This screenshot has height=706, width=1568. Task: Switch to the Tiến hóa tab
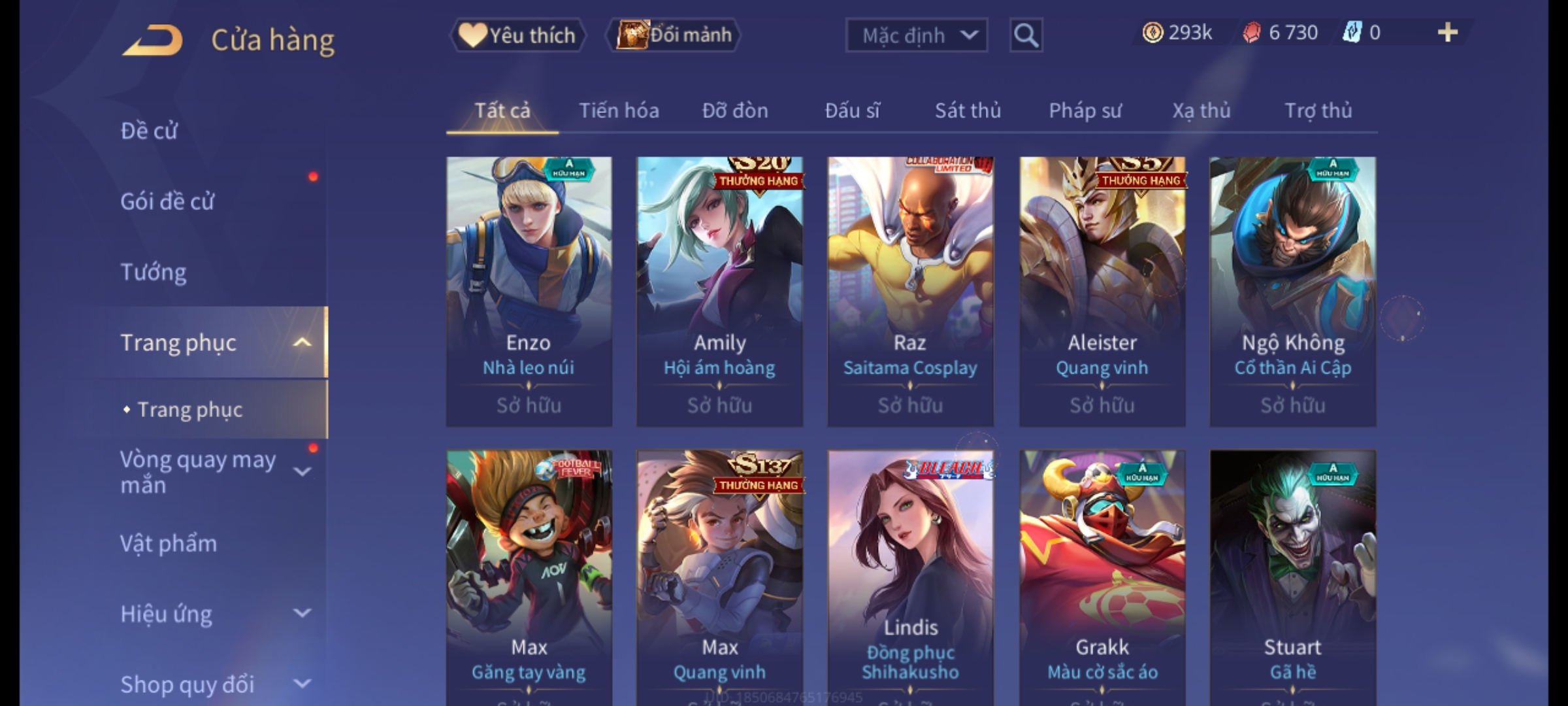tap(619, 110)
